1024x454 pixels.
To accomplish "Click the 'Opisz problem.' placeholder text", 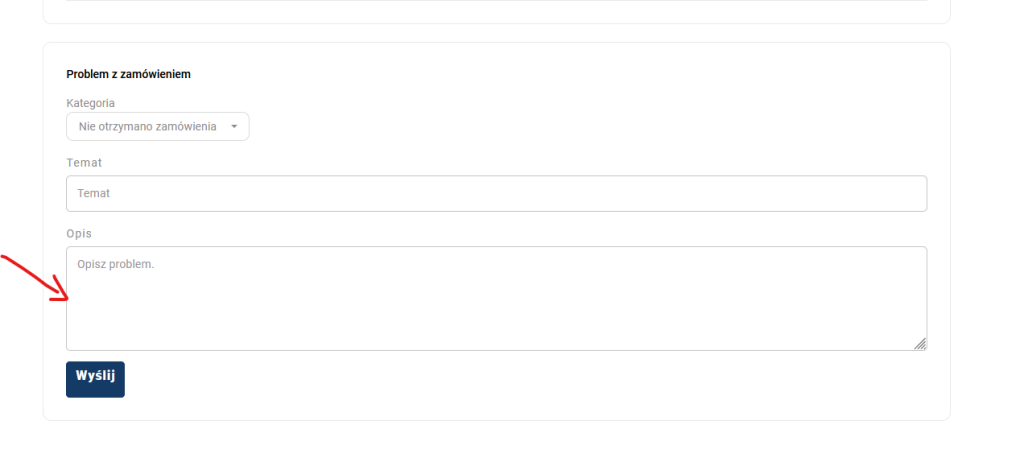I will click(x=116, y=265).
